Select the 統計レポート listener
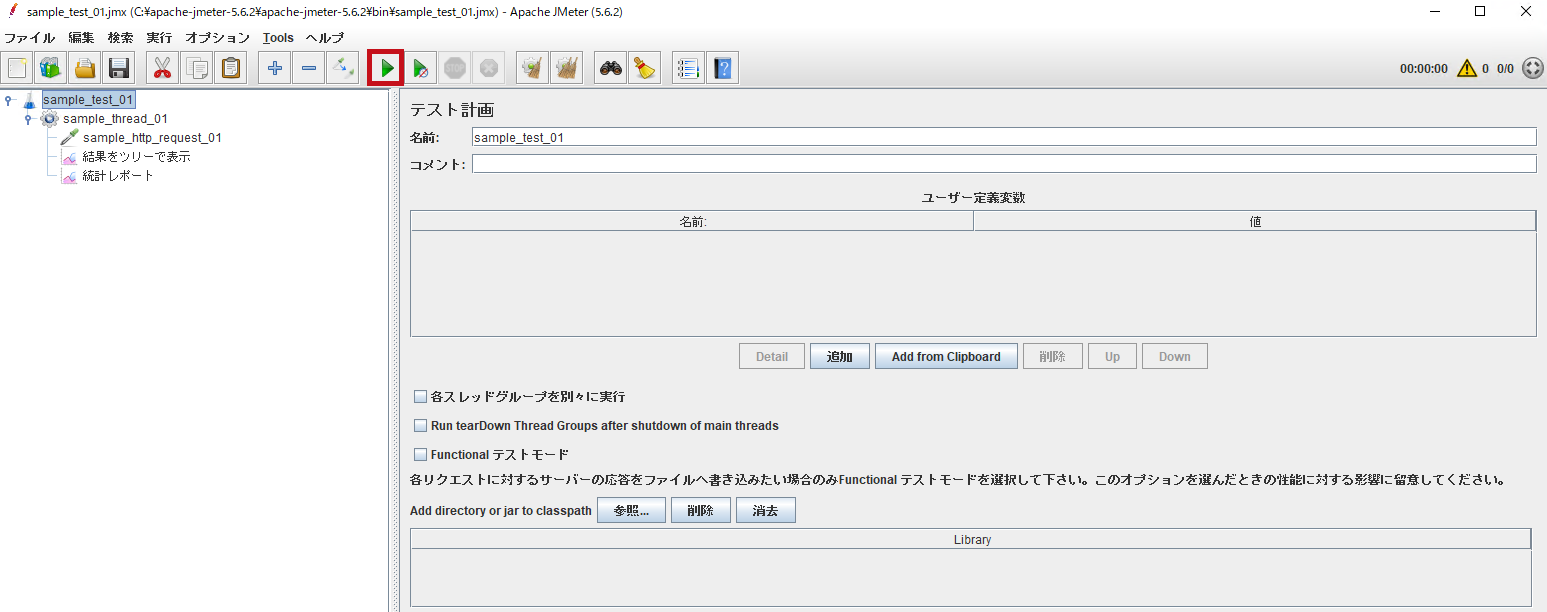 118,176
